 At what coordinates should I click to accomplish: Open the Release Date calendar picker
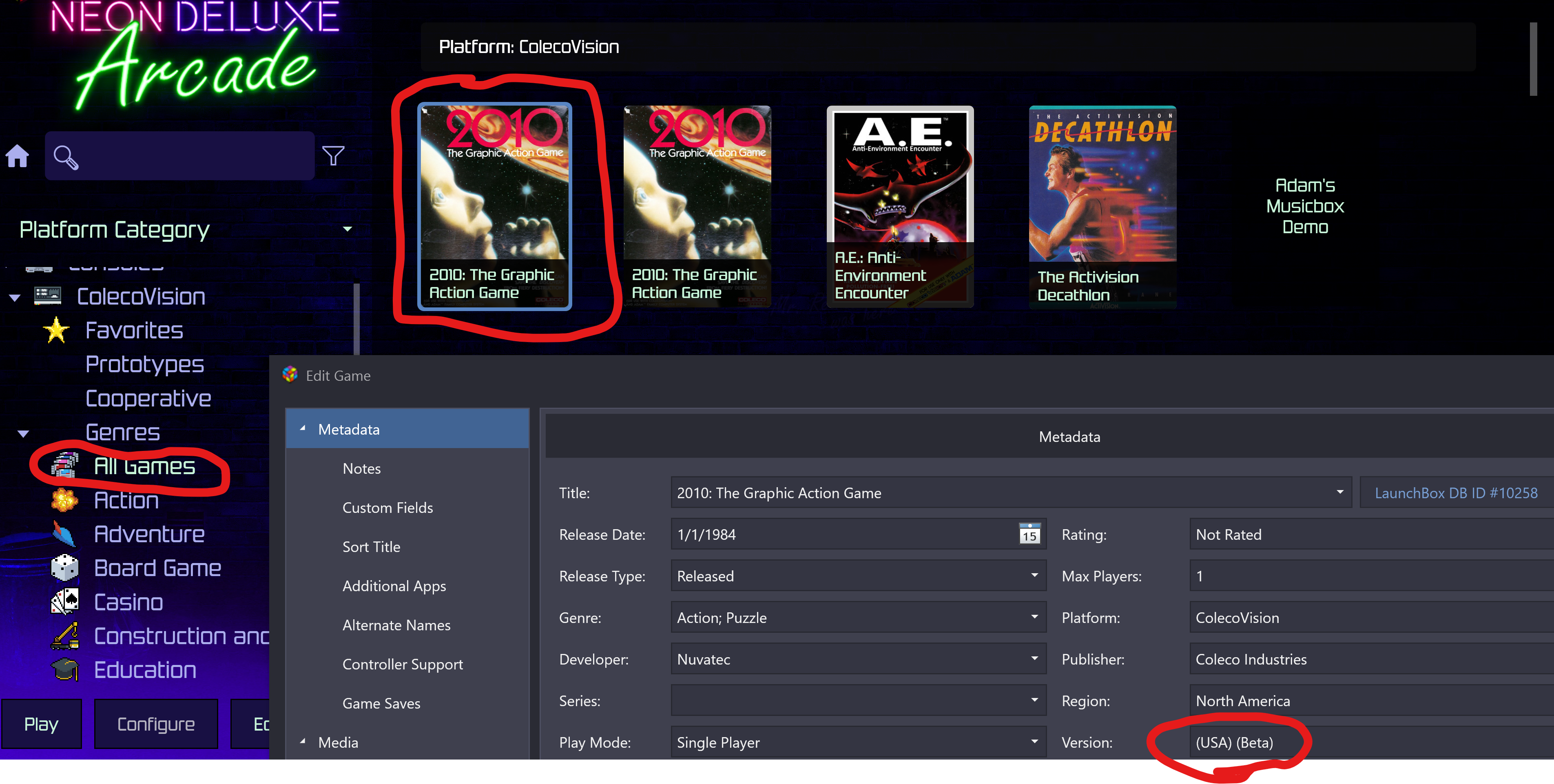click(1029, 534)
